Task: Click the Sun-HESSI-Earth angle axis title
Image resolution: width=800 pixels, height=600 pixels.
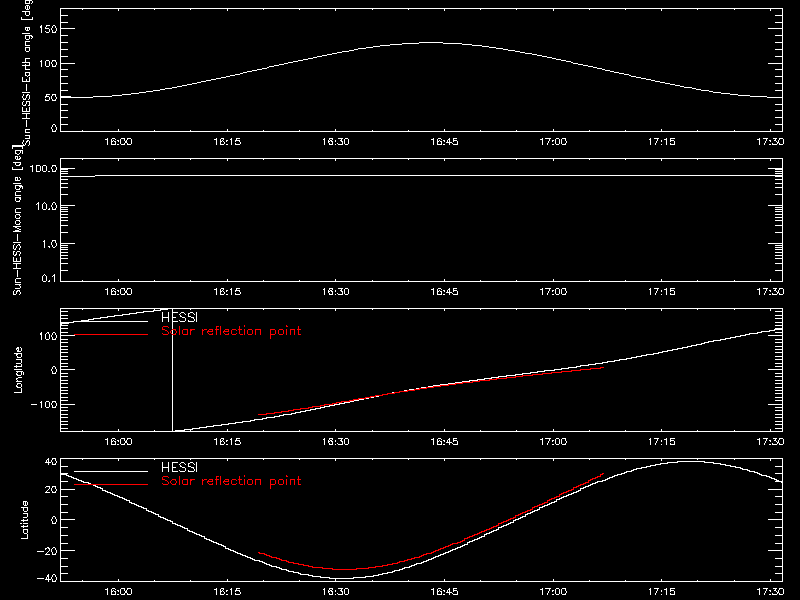Action: [x=27, y=73]
